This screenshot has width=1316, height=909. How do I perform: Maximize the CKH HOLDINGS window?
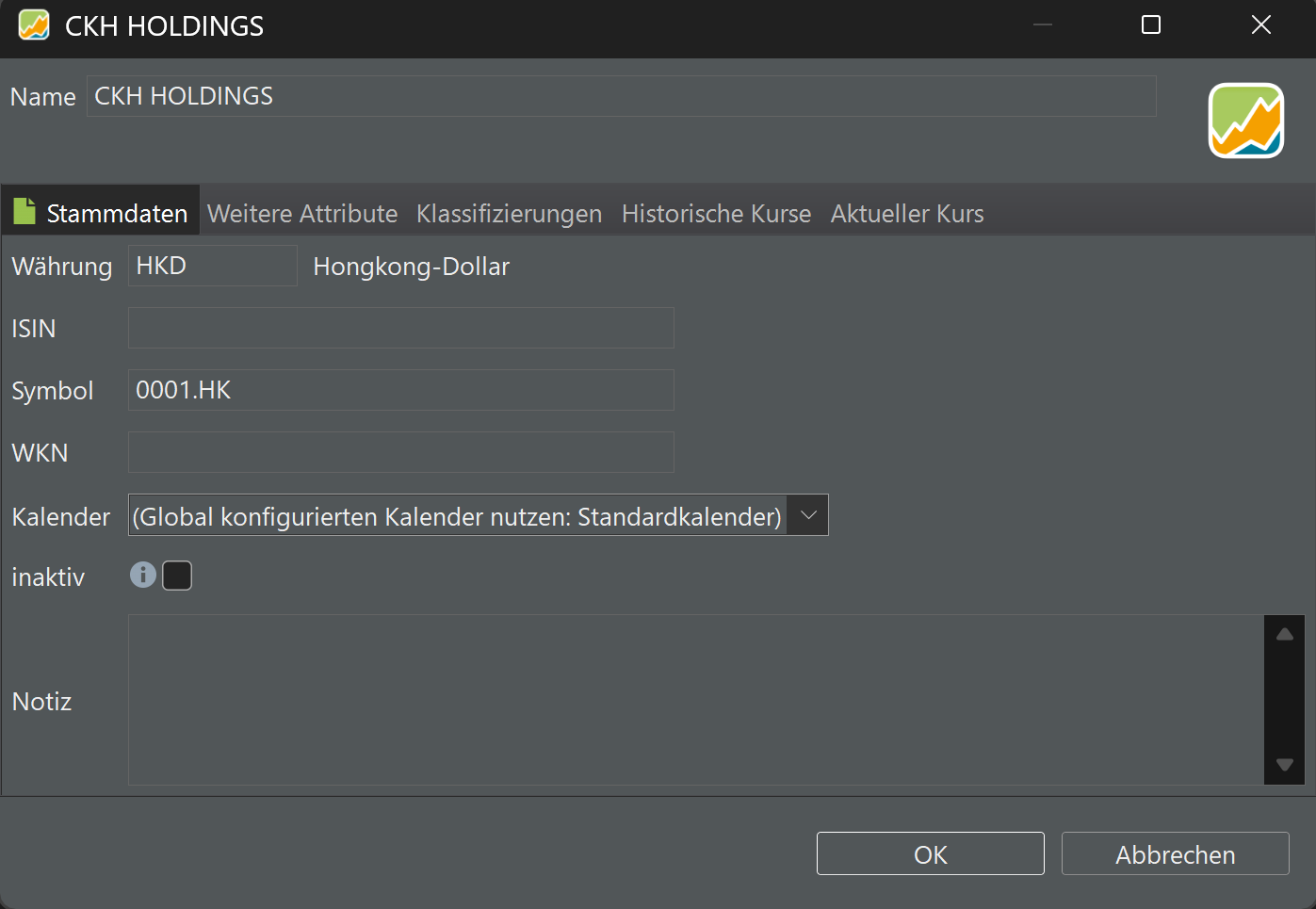tap(1151, 25)
